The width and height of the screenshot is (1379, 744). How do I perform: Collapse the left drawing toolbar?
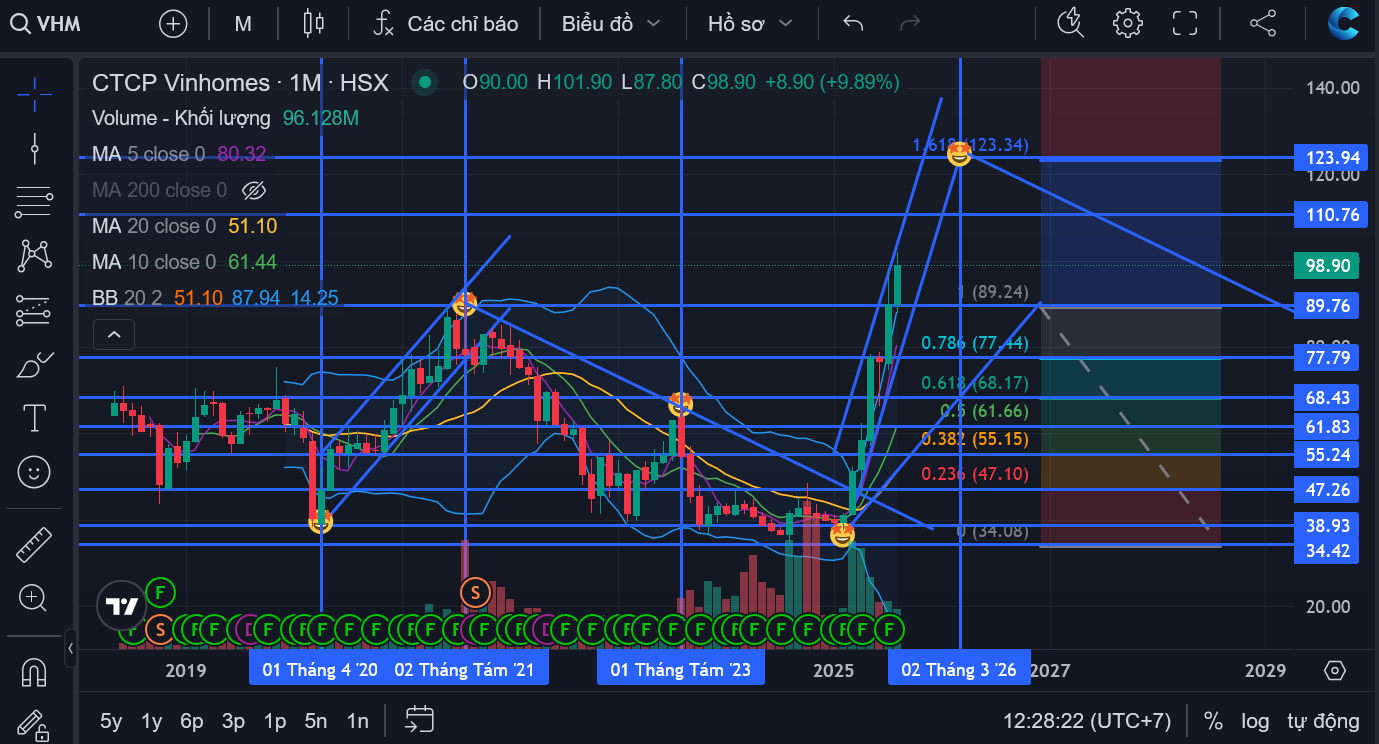tap(70, 649)
